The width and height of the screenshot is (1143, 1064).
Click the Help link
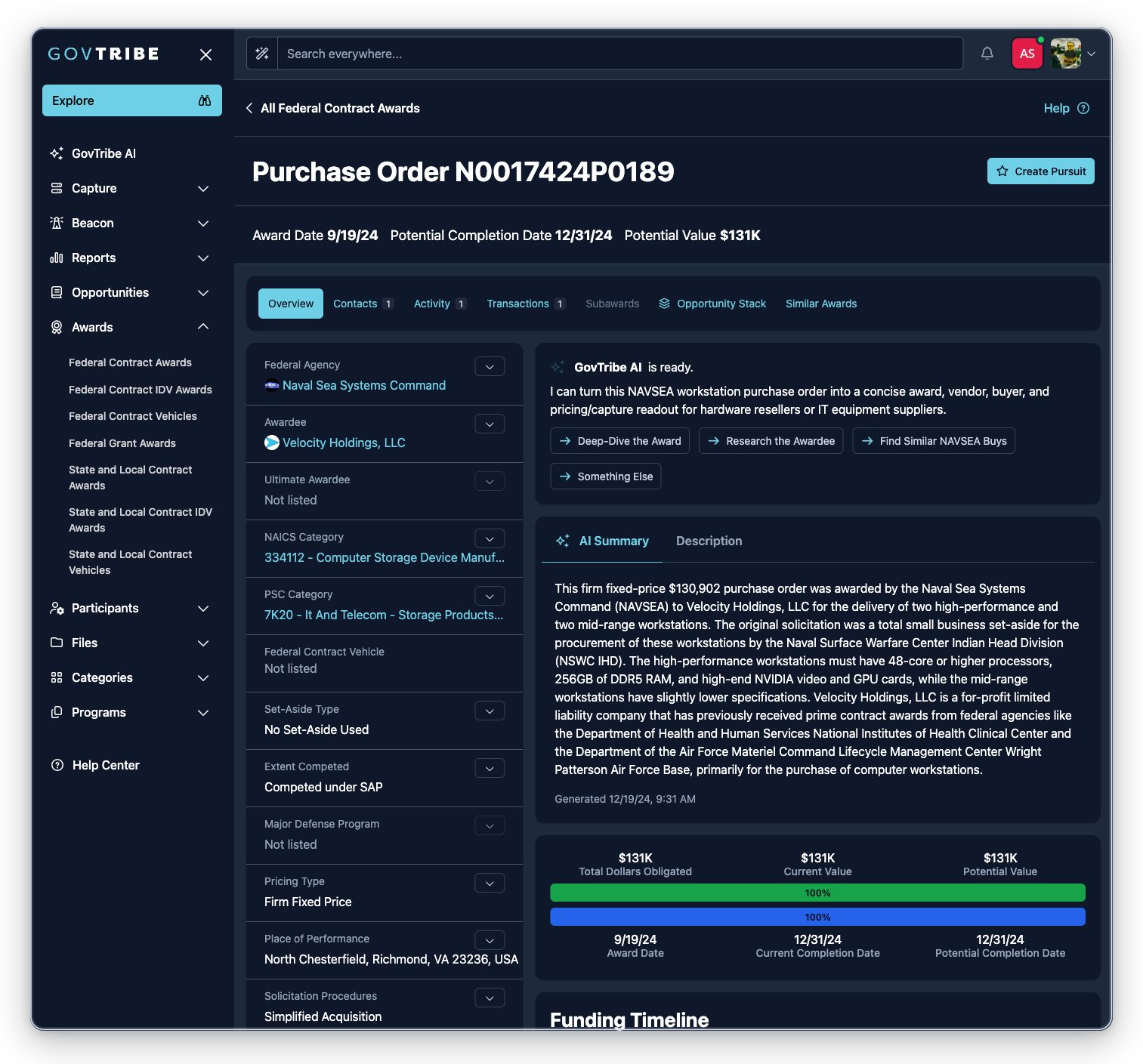tap(1056, 108)
